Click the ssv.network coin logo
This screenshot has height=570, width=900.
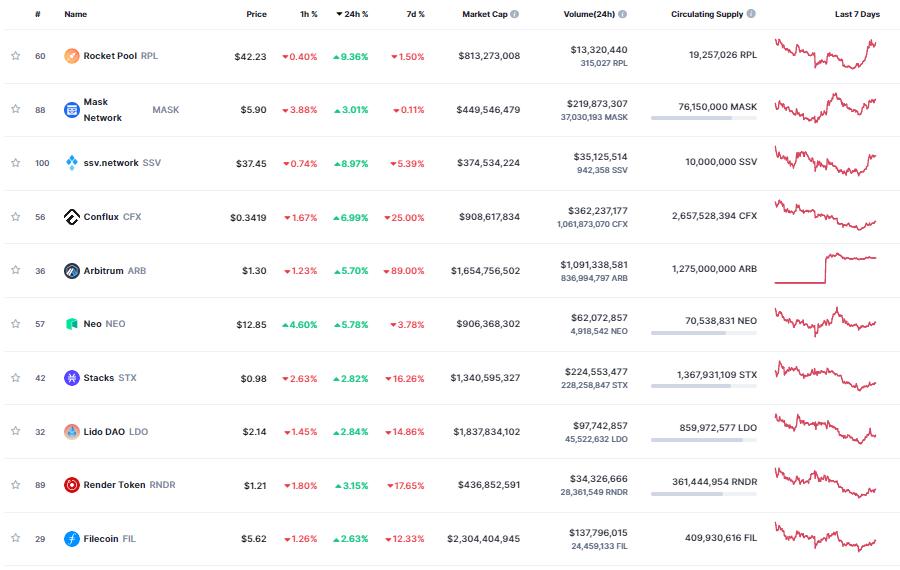tap(72, 163)
